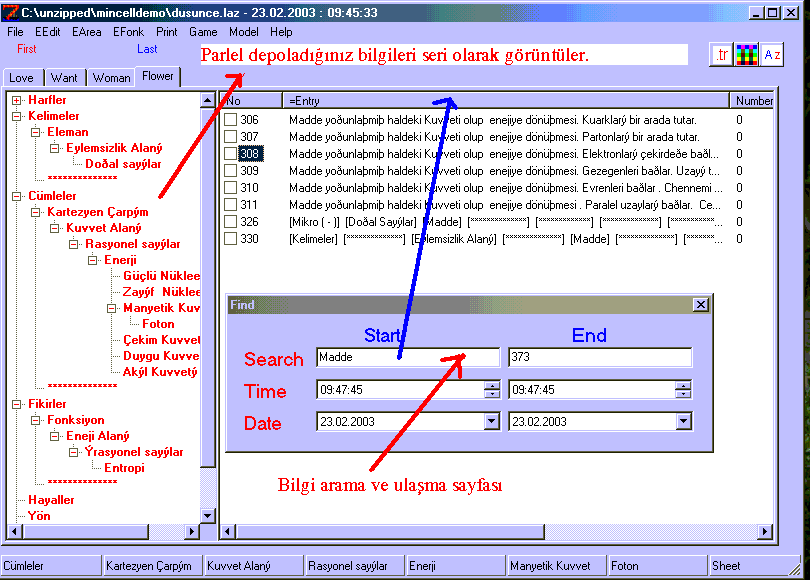Click the .tr language icon
Image resolution: width=810 pixels, height=580 pixels.
[x=721, y=55]
